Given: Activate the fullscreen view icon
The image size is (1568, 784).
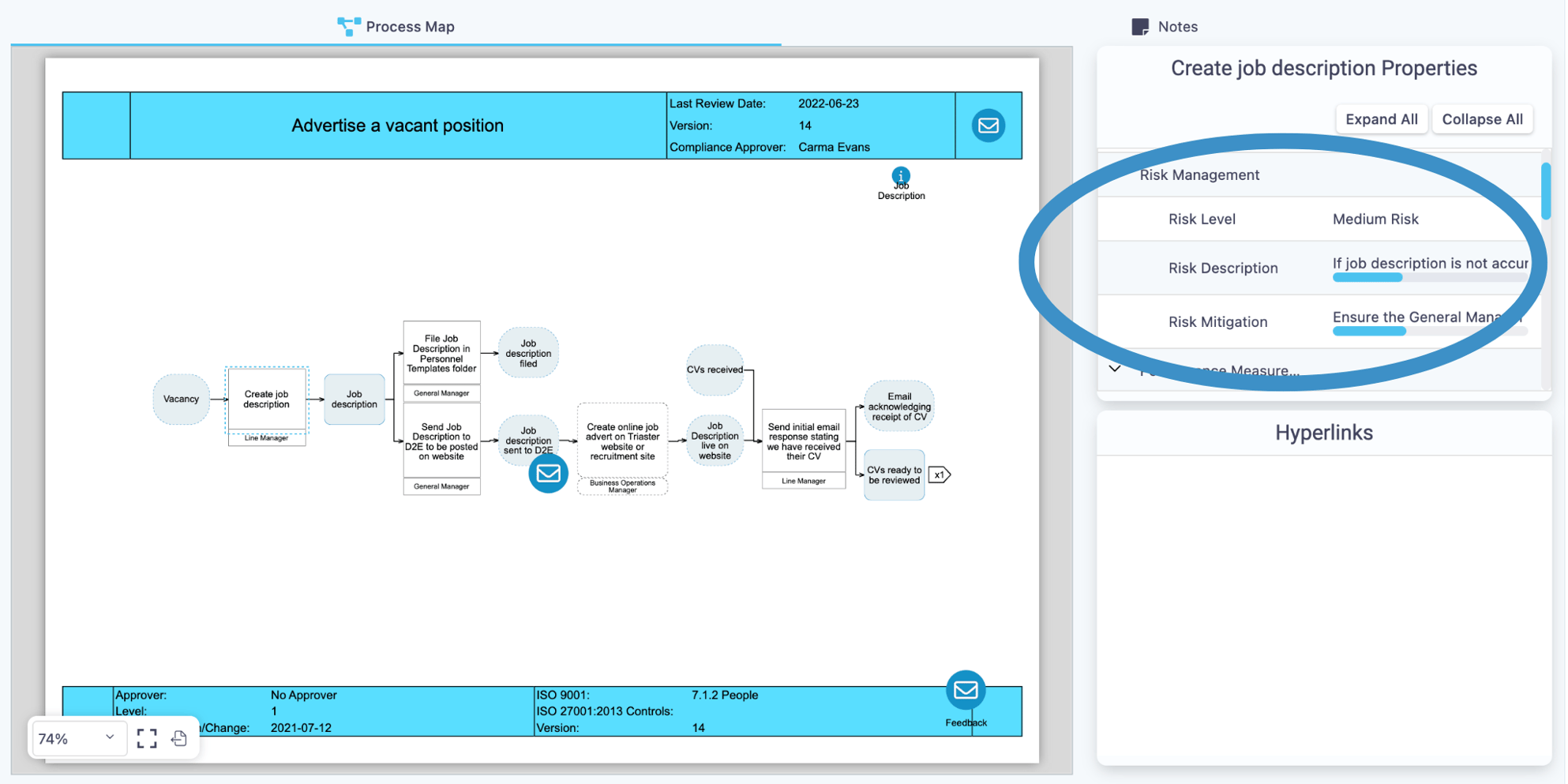Looking at the screenshot, I should (x=146, y=738).
